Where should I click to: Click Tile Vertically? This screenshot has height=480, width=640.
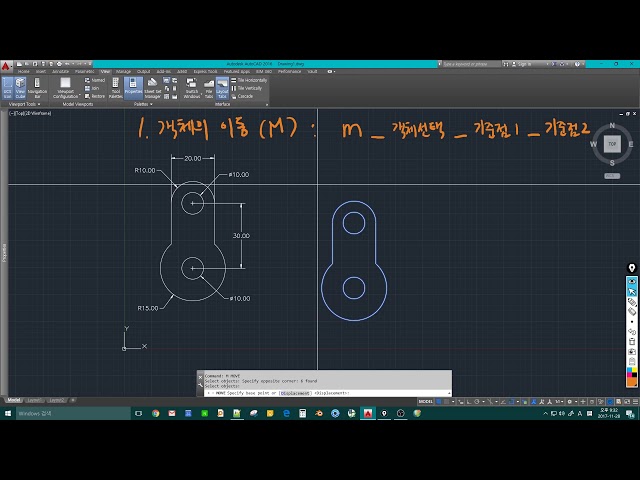(247, 88)
